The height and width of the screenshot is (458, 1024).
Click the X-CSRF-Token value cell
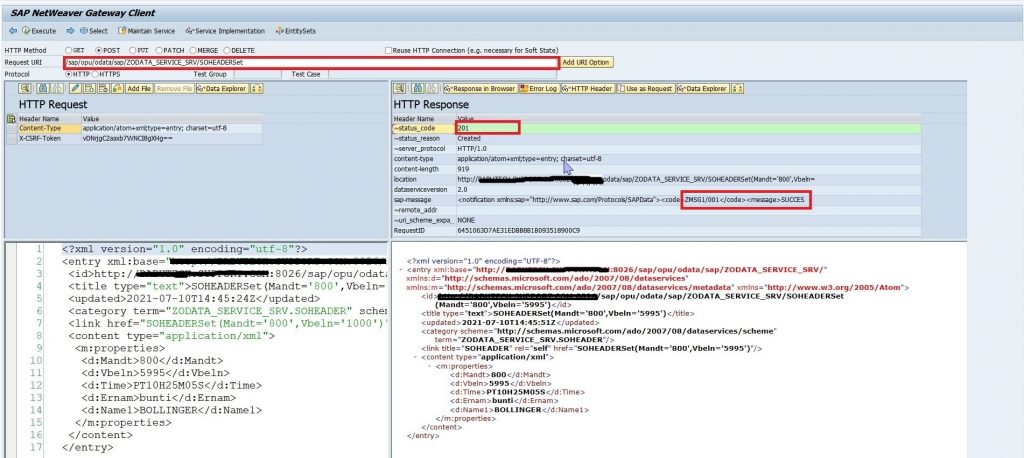pyautogui.click(x=172, y=139)
